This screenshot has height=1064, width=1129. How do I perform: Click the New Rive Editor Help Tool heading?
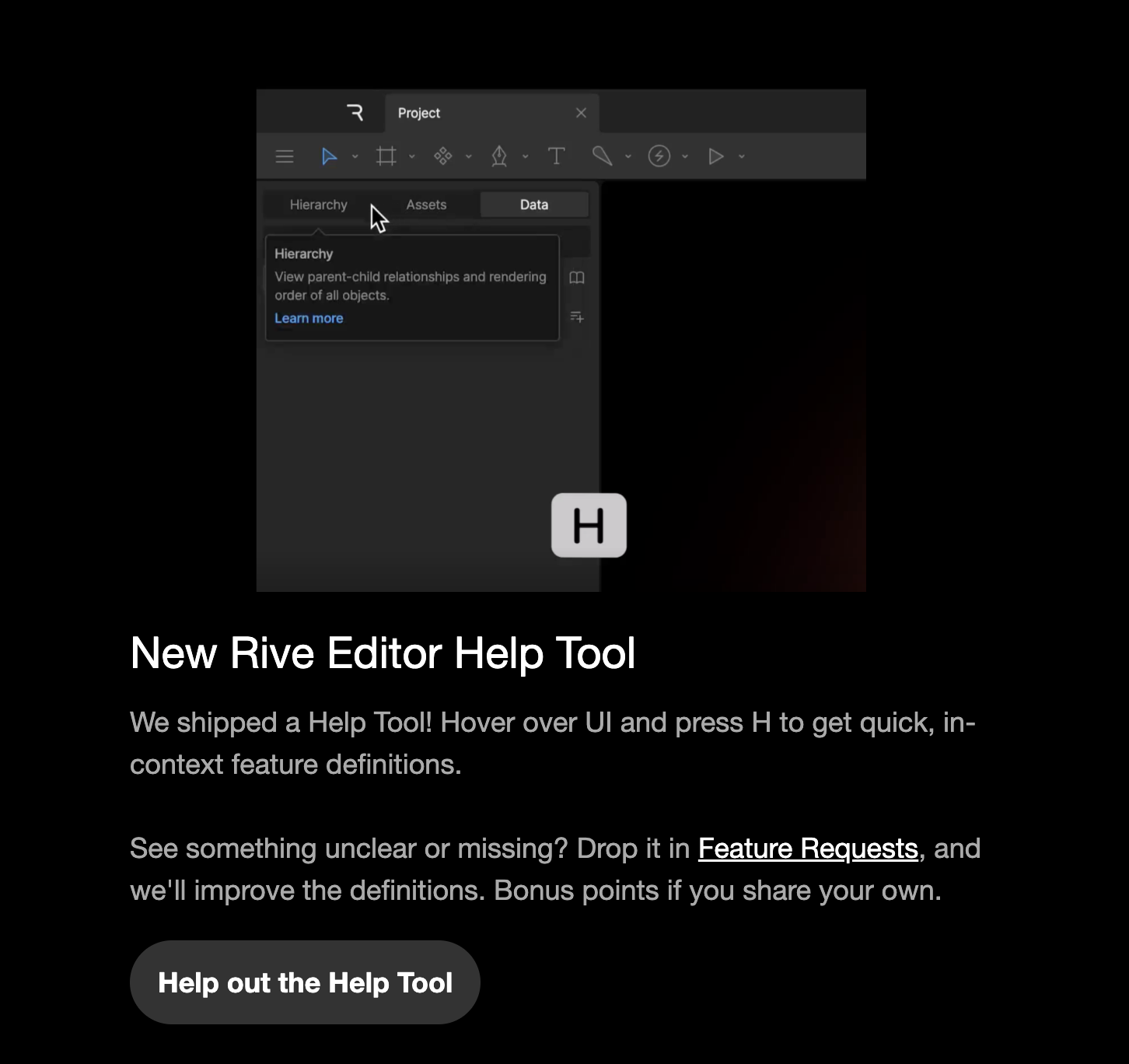383,653
